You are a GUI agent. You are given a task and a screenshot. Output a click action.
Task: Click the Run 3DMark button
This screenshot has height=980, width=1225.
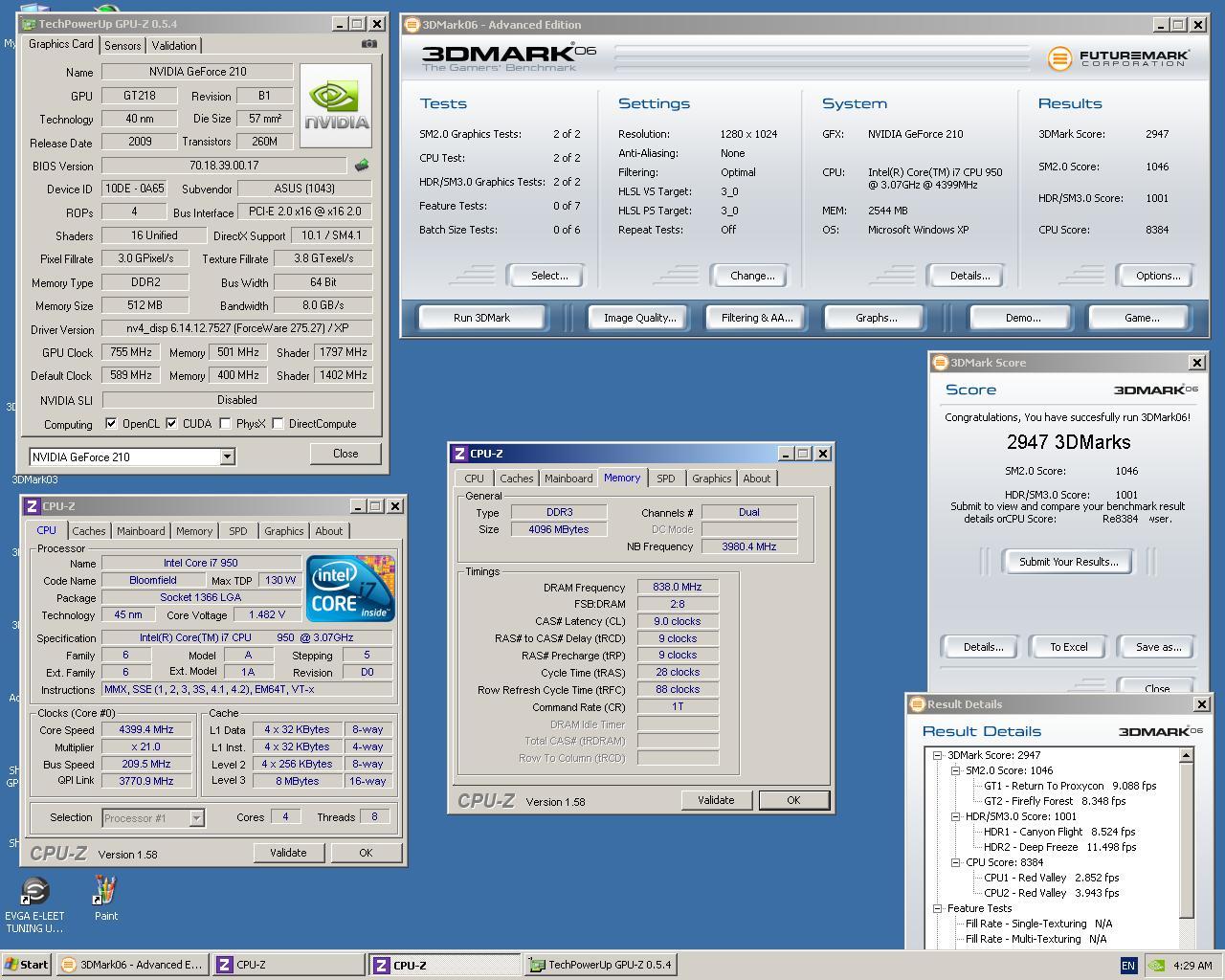point(481,318)
